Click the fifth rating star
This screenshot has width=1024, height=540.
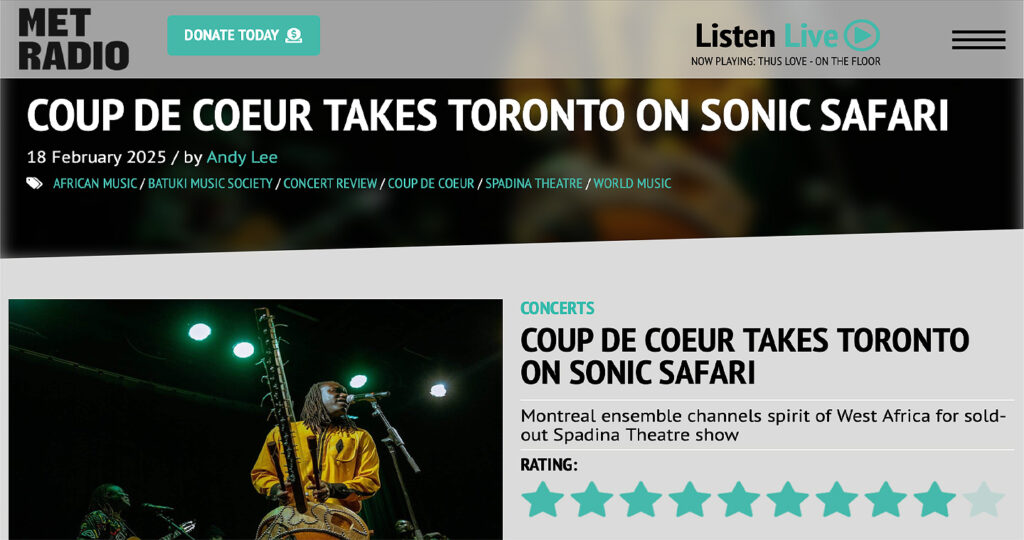click(739, 500)
